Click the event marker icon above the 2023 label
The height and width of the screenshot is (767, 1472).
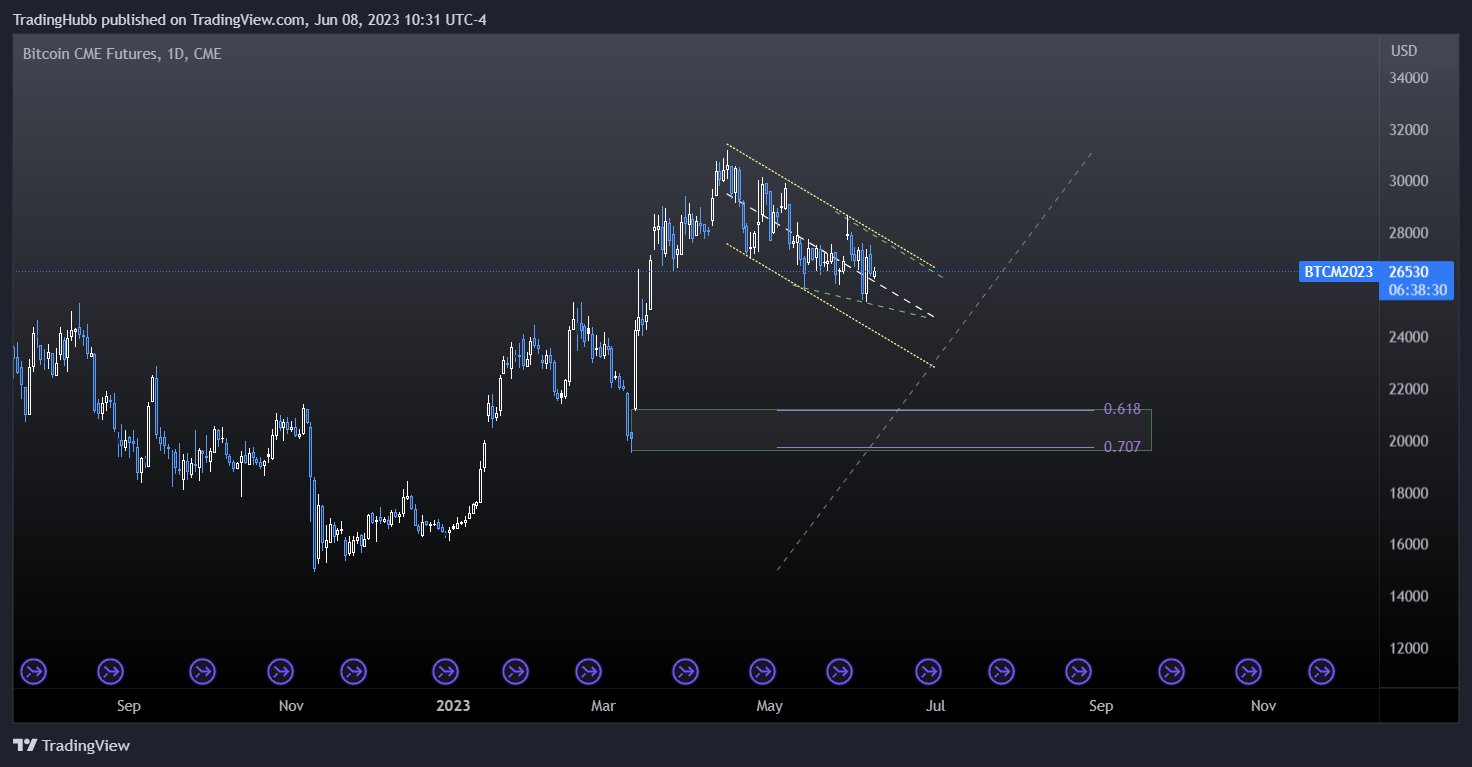click(x=446, y=671)
